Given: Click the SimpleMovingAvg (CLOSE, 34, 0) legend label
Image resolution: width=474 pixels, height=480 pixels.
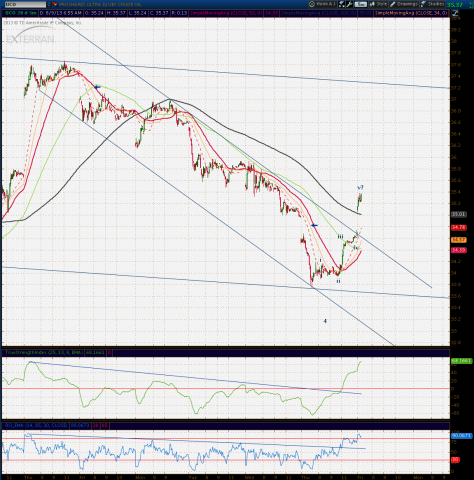Looking at the screenshot, I should (x=411, y=13).
